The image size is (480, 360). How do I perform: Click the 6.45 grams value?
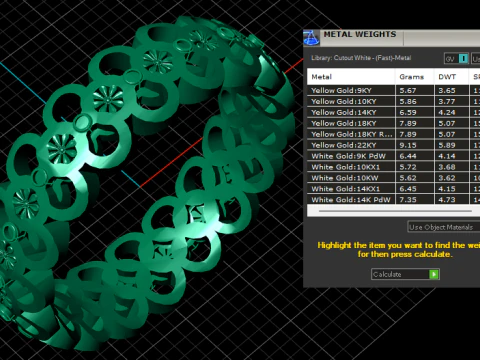click(x=408, y=189)
